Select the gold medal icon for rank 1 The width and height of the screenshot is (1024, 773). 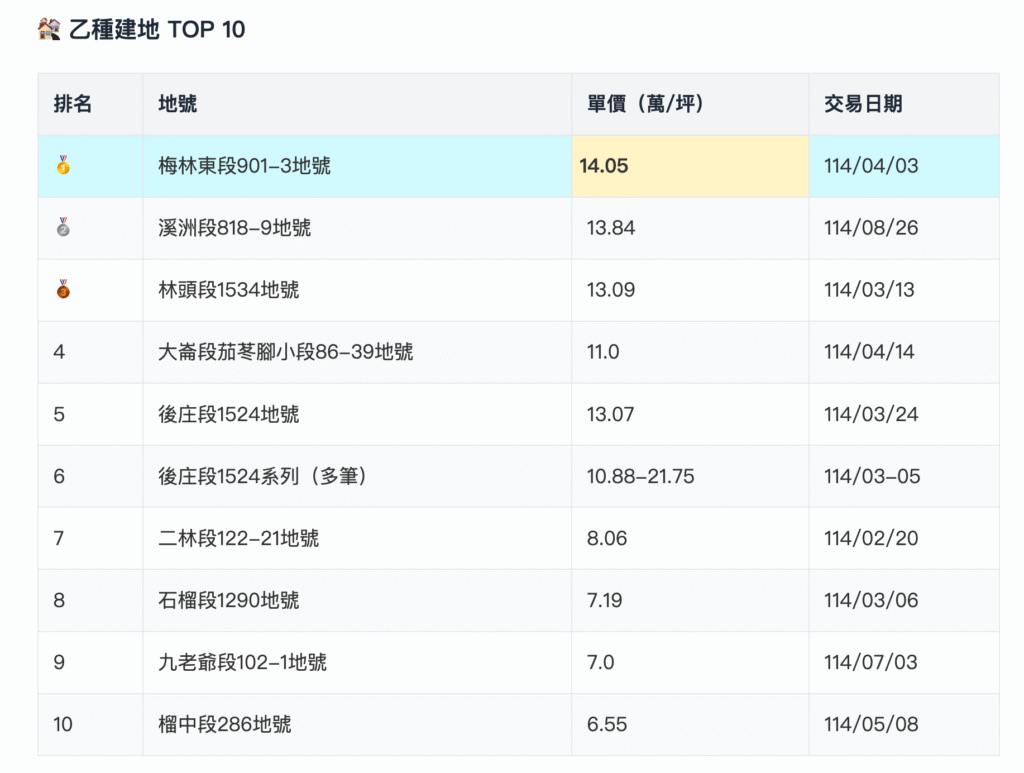coord(63,166)
